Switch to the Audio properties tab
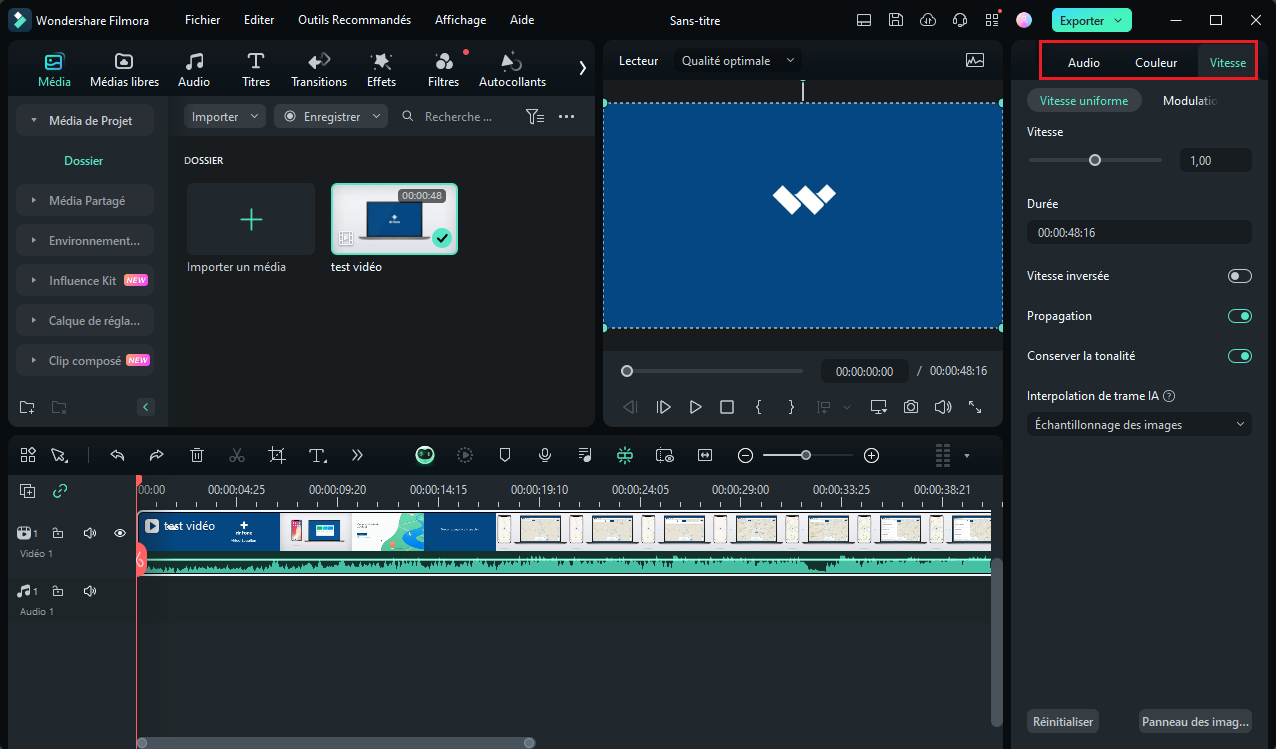1276x749 pixels. [1084, 63]
